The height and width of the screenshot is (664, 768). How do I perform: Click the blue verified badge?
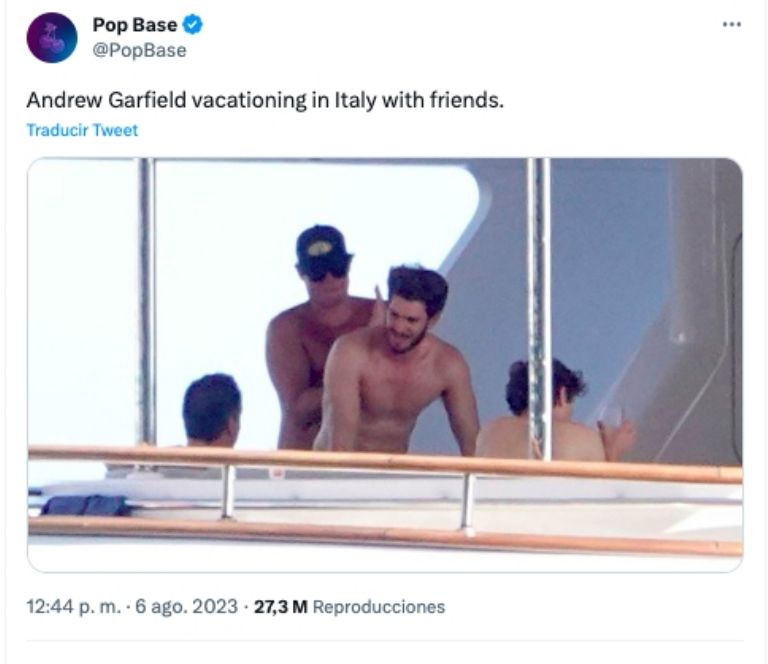tap(192, 24)
